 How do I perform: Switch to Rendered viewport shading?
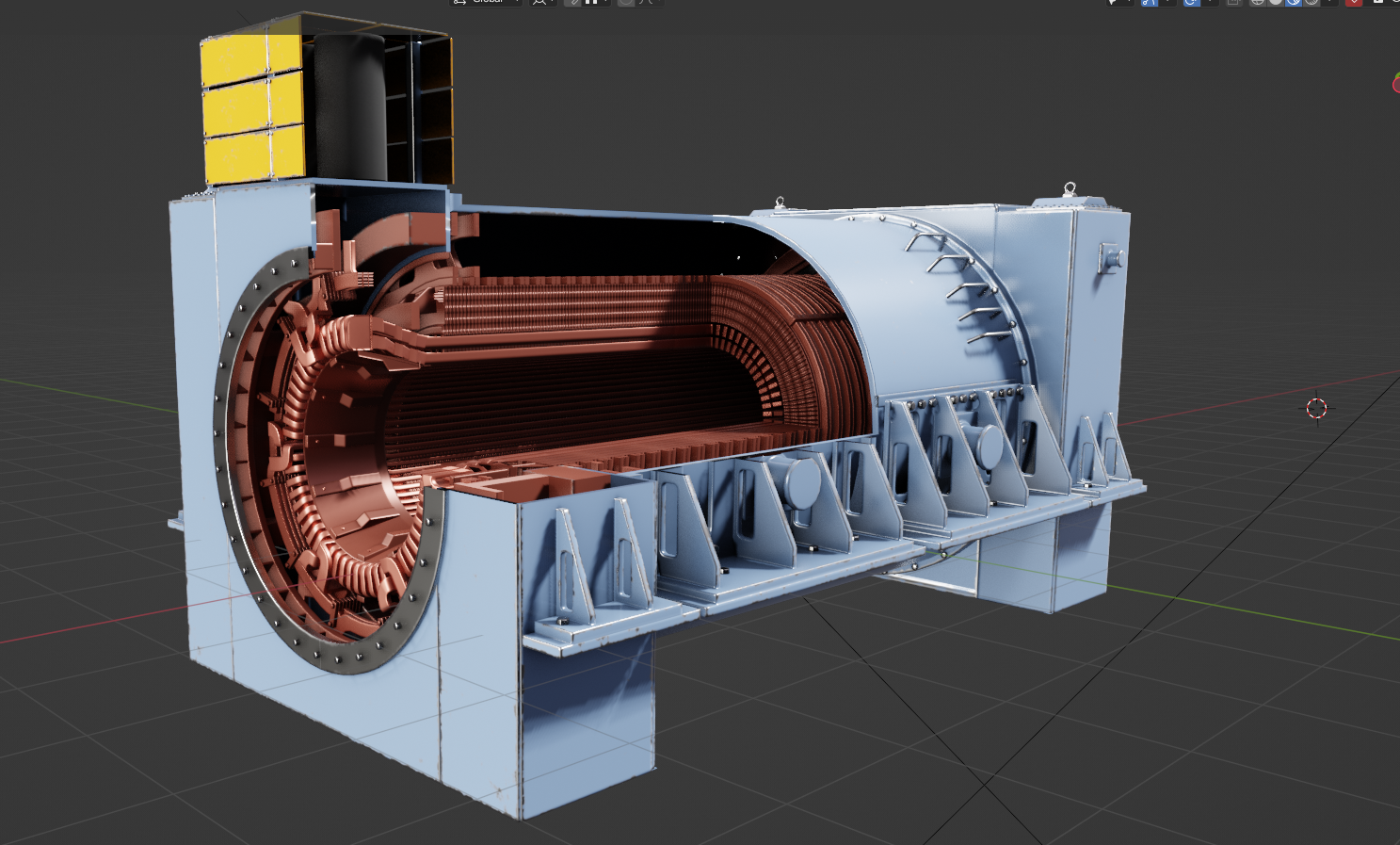click(1311, 2)
